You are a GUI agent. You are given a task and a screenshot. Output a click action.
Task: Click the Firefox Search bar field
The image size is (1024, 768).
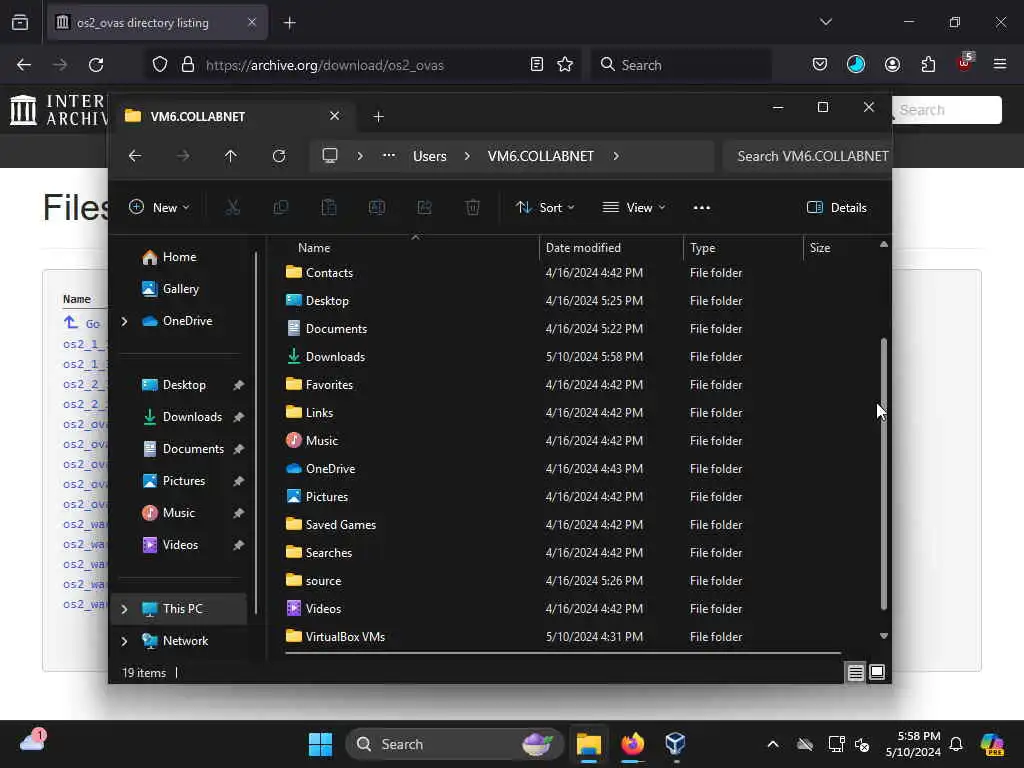coord(680,65)
